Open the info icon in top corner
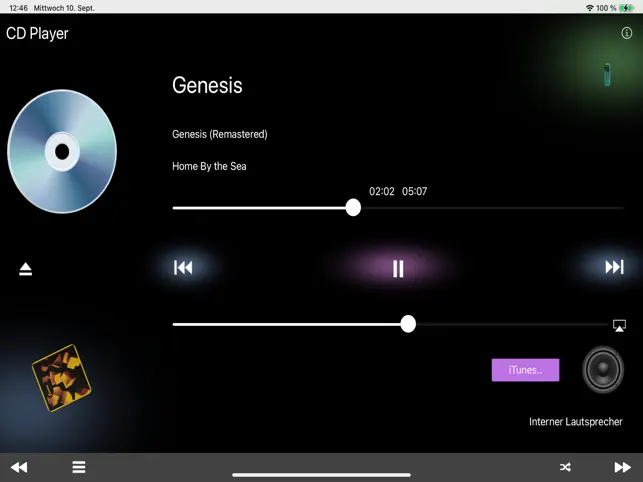 626,33
